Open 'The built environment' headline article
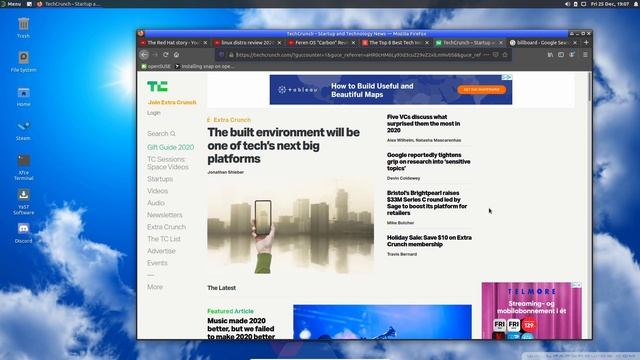The height and width of the screenshot is (360, 640). [284, 145]
